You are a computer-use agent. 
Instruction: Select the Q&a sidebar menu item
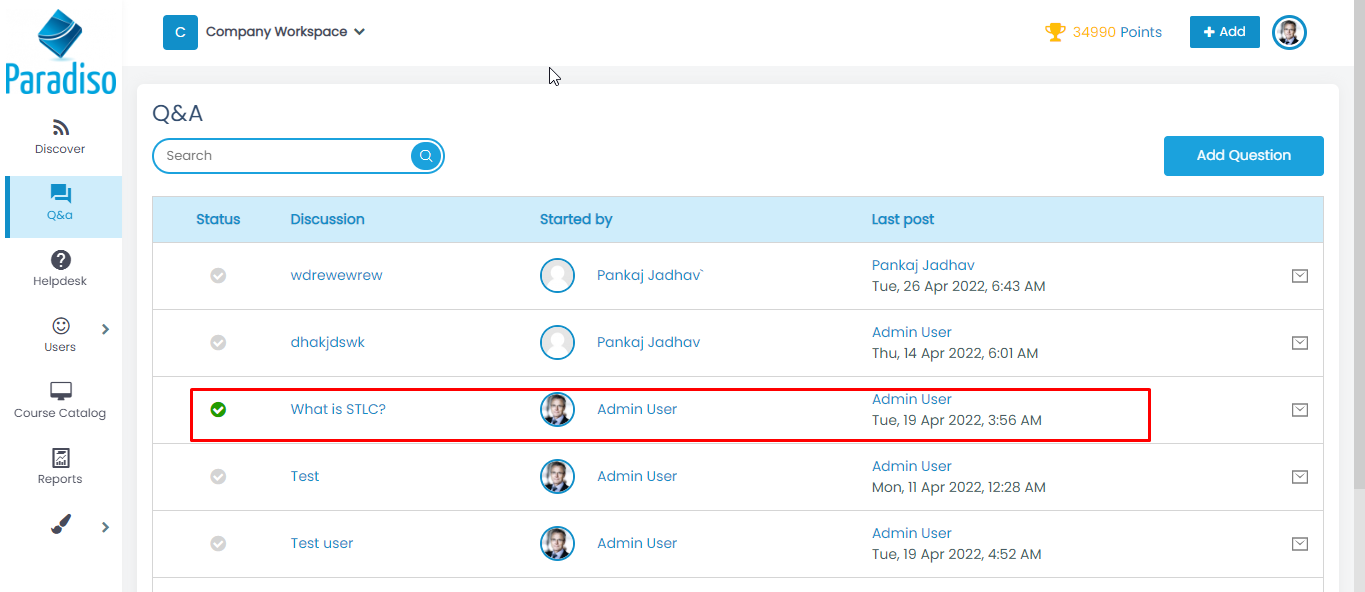pos(60,203)
